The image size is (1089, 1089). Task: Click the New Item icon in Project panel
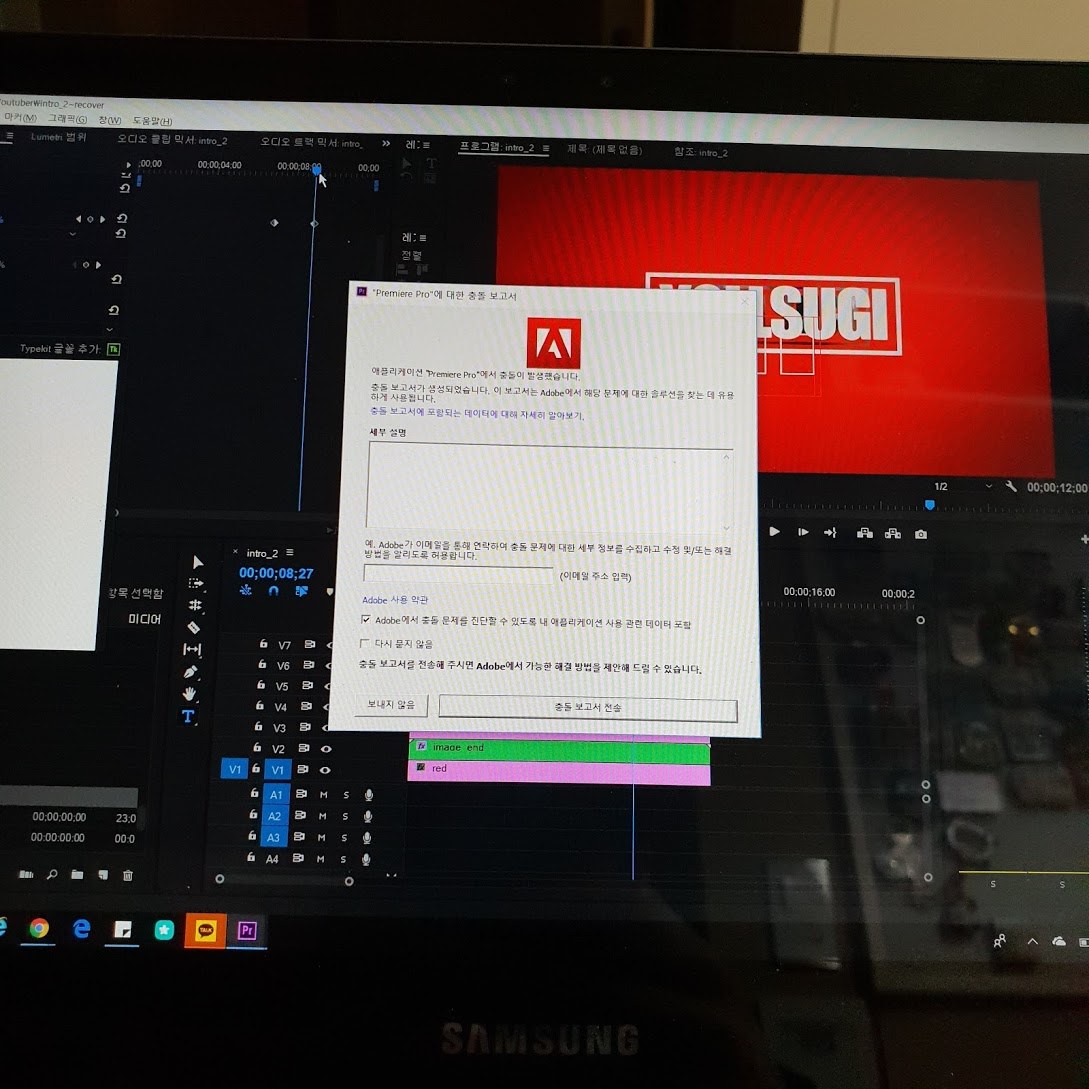103,875
